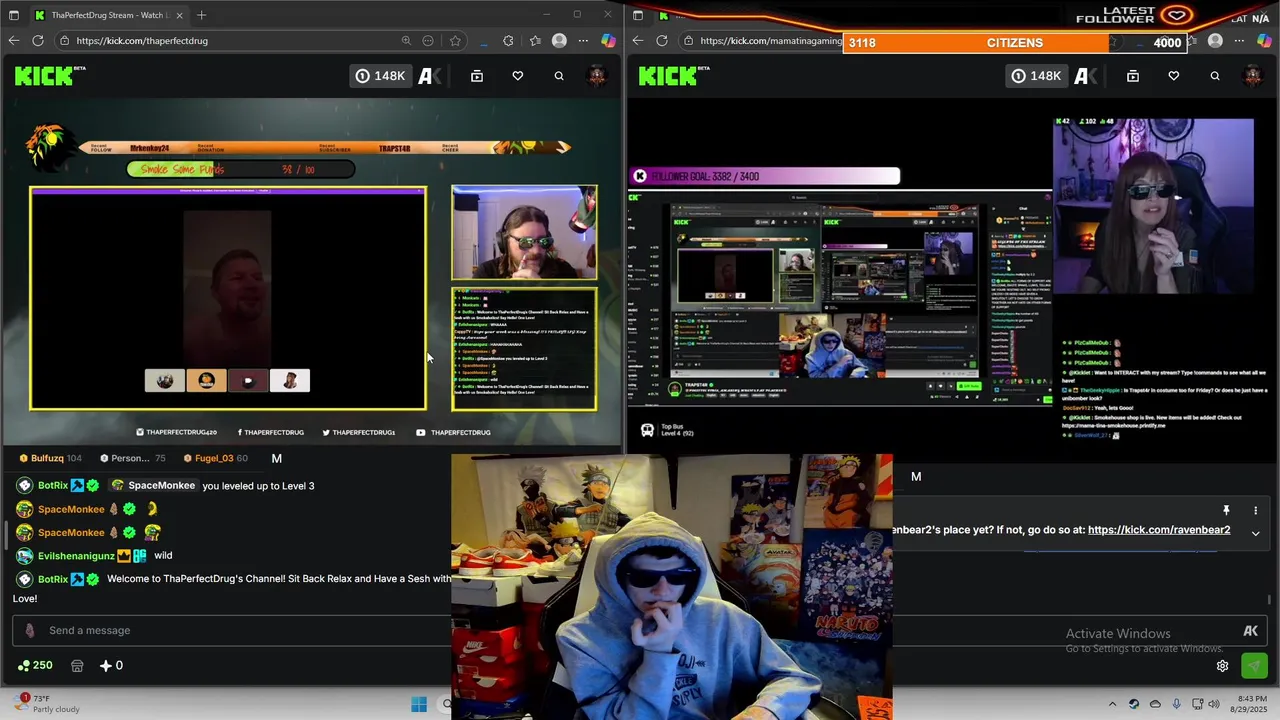Go back in the right browser window
The width and height of the screenshot is (1280, 720).
coord(637,41)
